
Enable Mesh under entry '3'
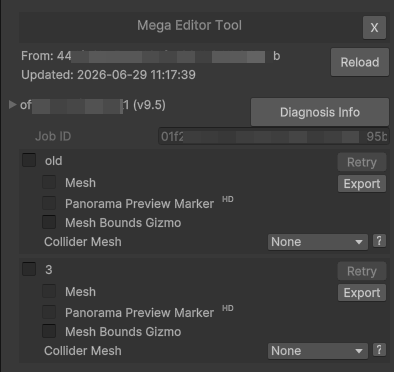pos(49,291)
